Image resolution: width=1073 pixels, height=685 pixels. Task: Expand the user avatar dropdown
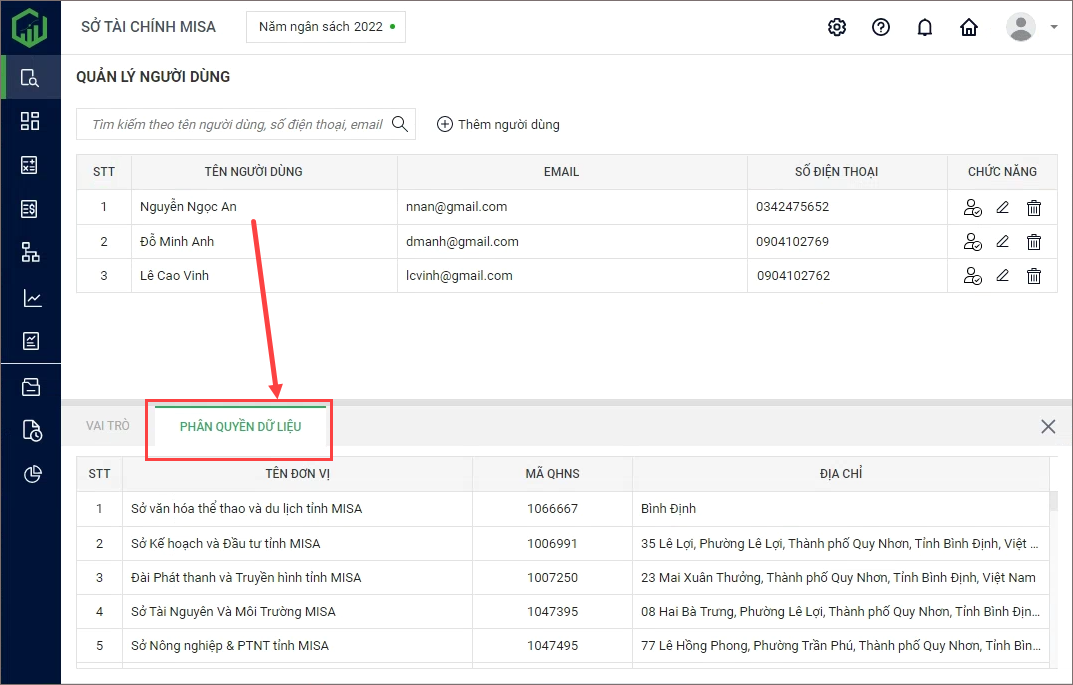[1053, 27]
